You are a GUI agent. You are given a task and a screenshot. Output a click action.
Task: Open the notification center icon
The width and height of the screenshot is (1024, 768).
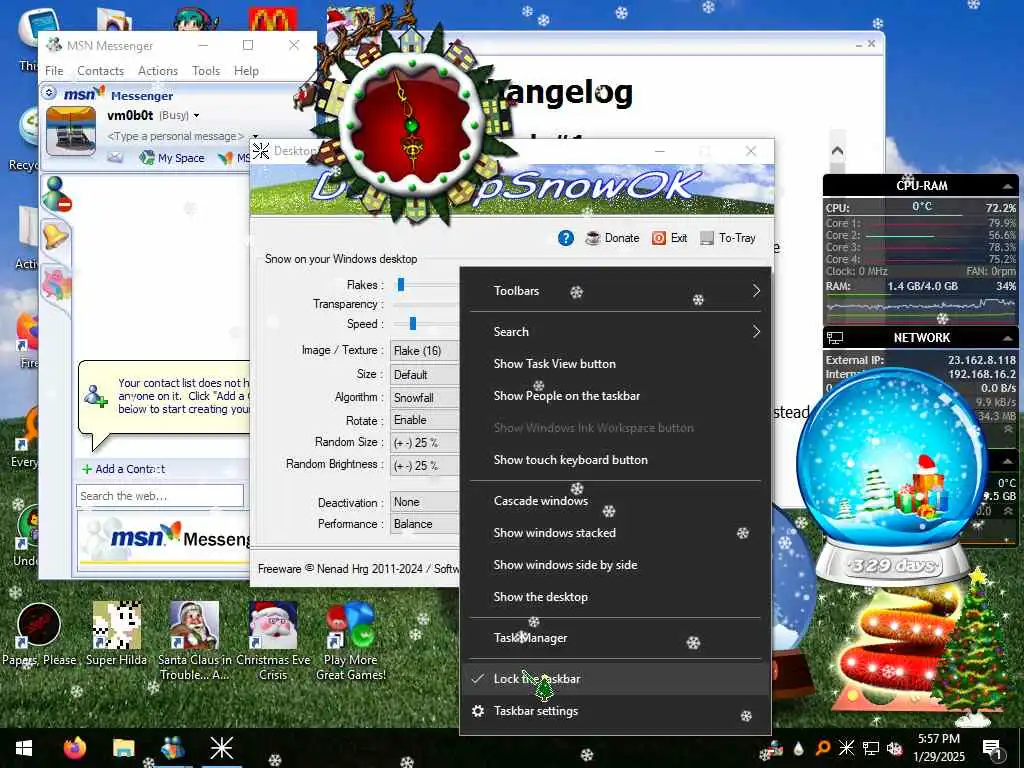coord(993,750)
